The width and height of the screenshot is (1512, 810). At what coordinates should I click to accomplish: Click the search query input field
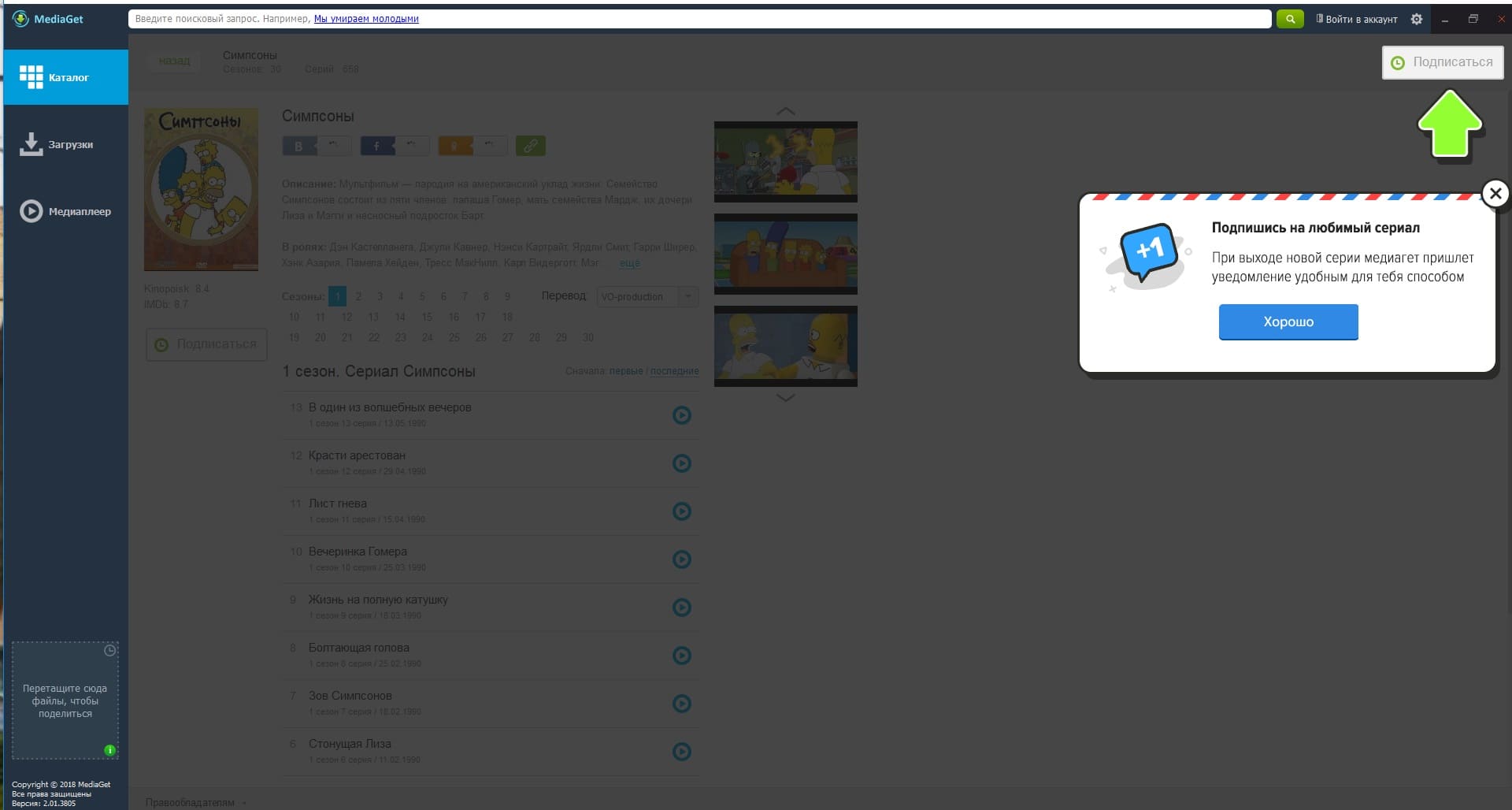(699, 19)
